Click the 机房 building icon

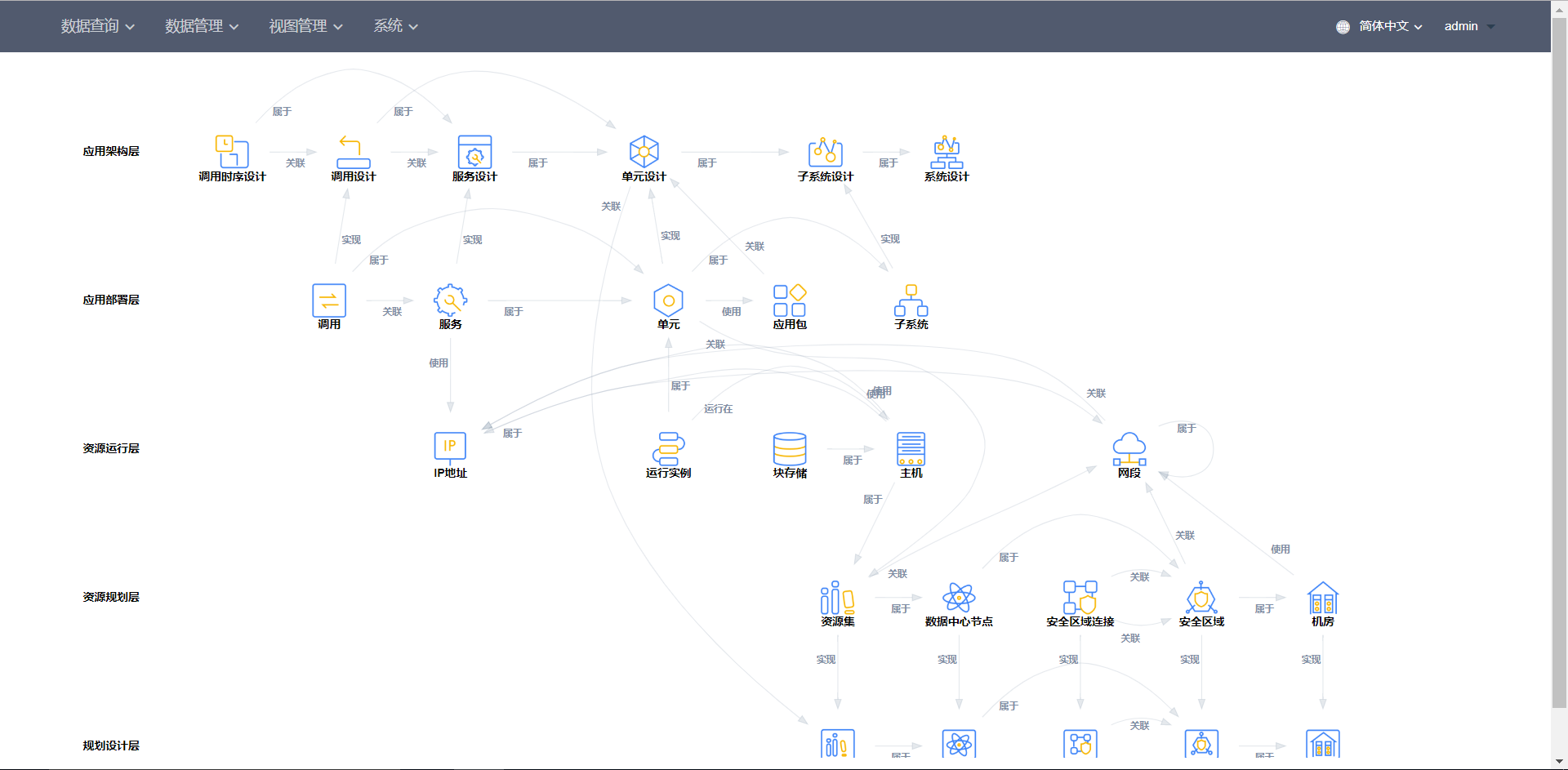(1323, 598)
